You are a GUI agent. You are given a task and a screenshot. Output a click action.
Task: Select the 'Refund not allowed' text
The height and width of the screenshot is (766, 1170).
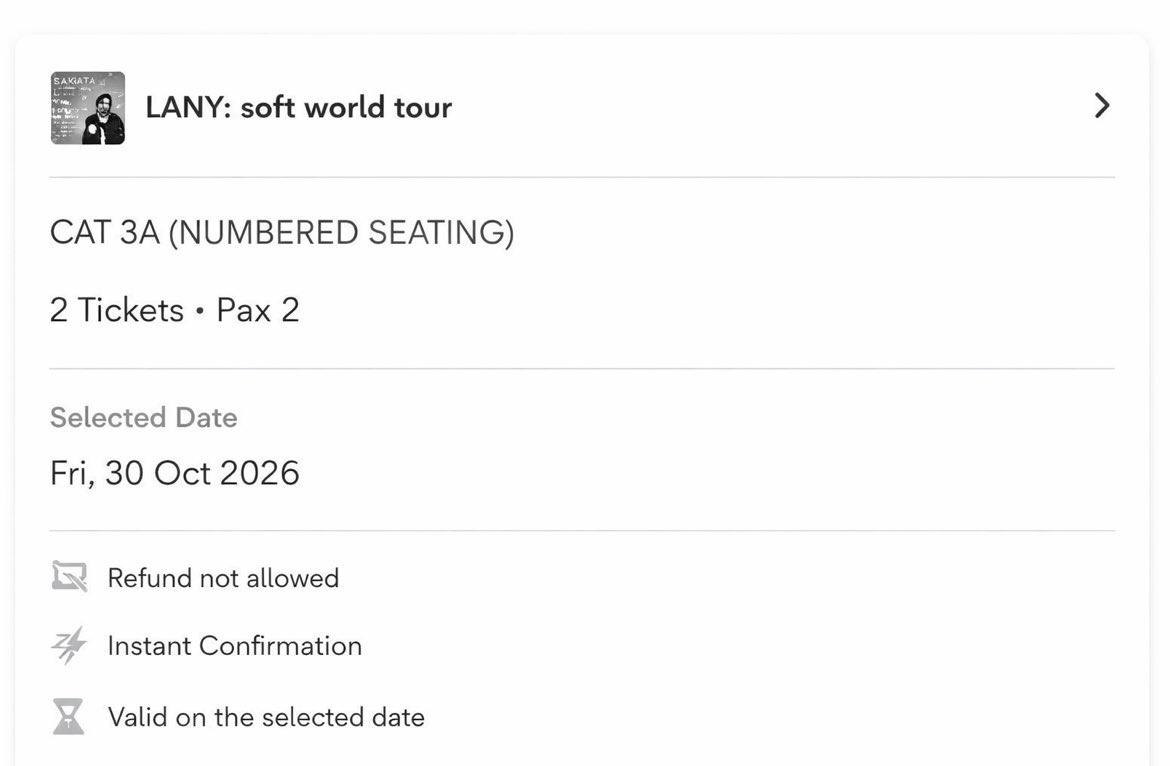click(x=223, y=578)
